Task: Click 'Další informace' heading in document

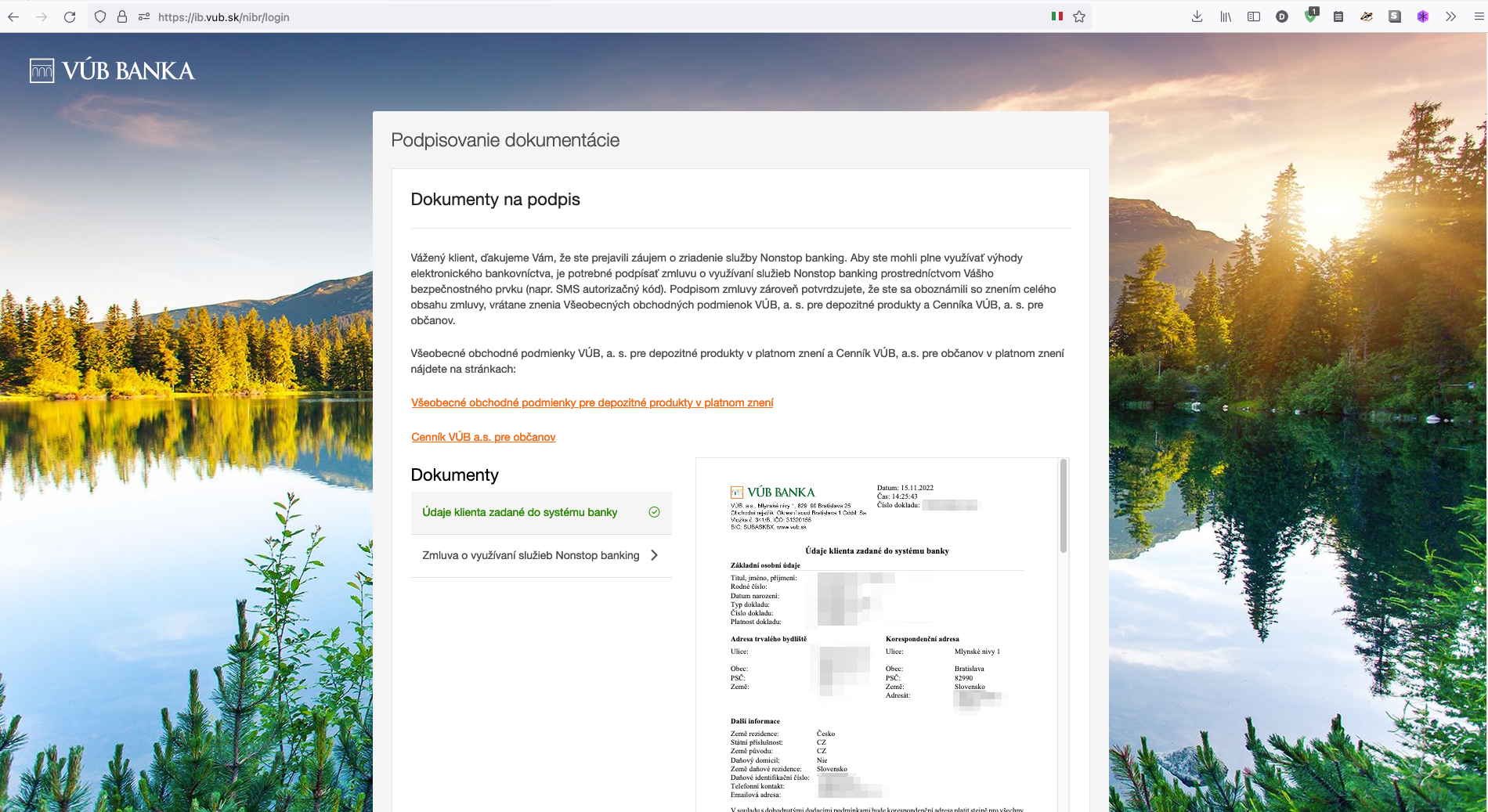Action: 755,721
